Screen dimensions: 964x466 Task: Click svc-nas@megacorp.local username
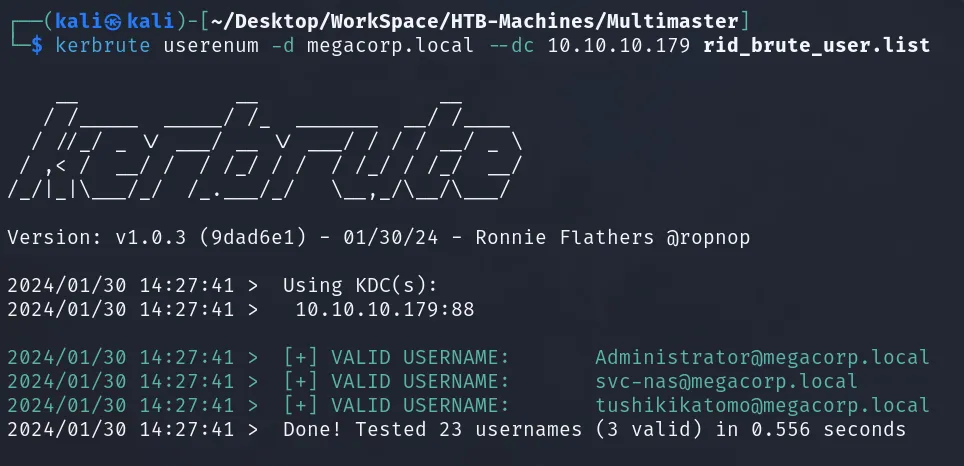(x=726, y=381)
